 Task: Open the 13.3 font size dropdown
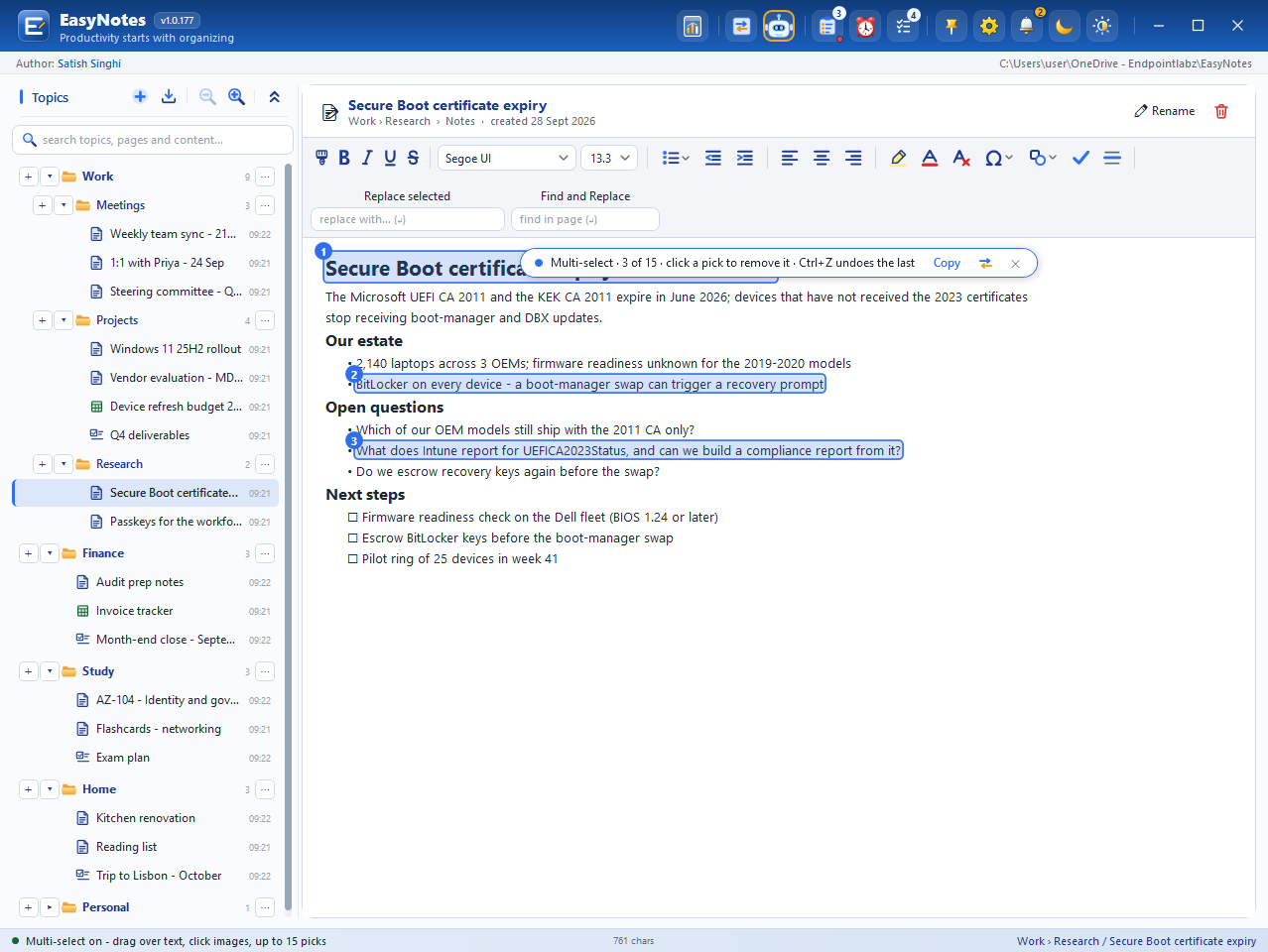[609, 158]
